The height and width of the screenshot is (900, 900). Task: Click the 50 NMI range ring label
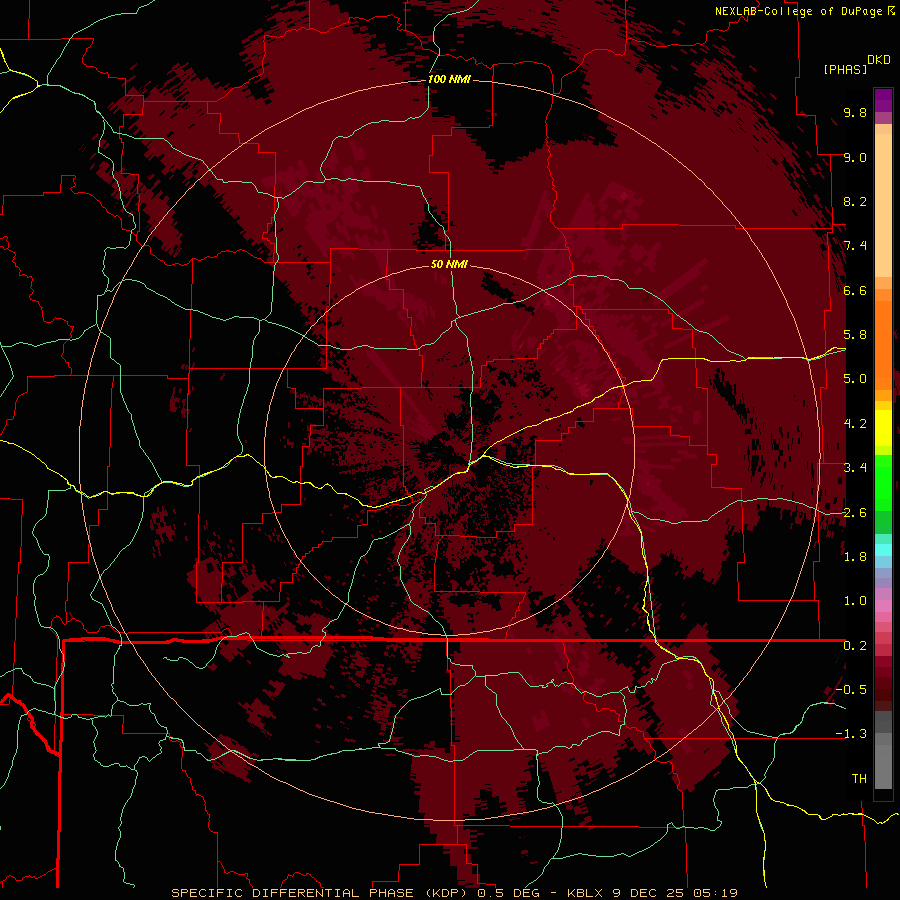pyautogui.click(x=449, y=265)
